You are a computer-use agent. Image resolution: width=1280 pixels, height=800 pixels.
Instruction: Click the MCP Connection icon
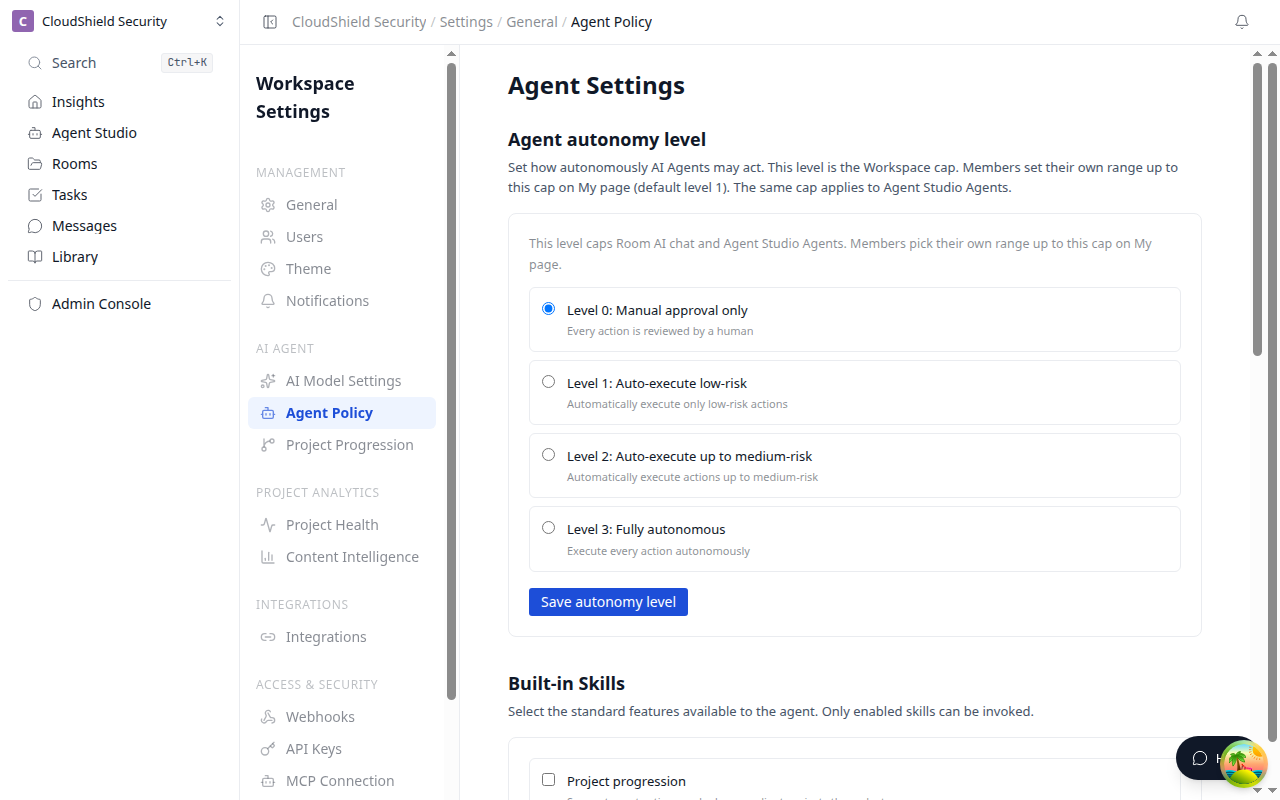pyautogui.click(x=268, y=781)
